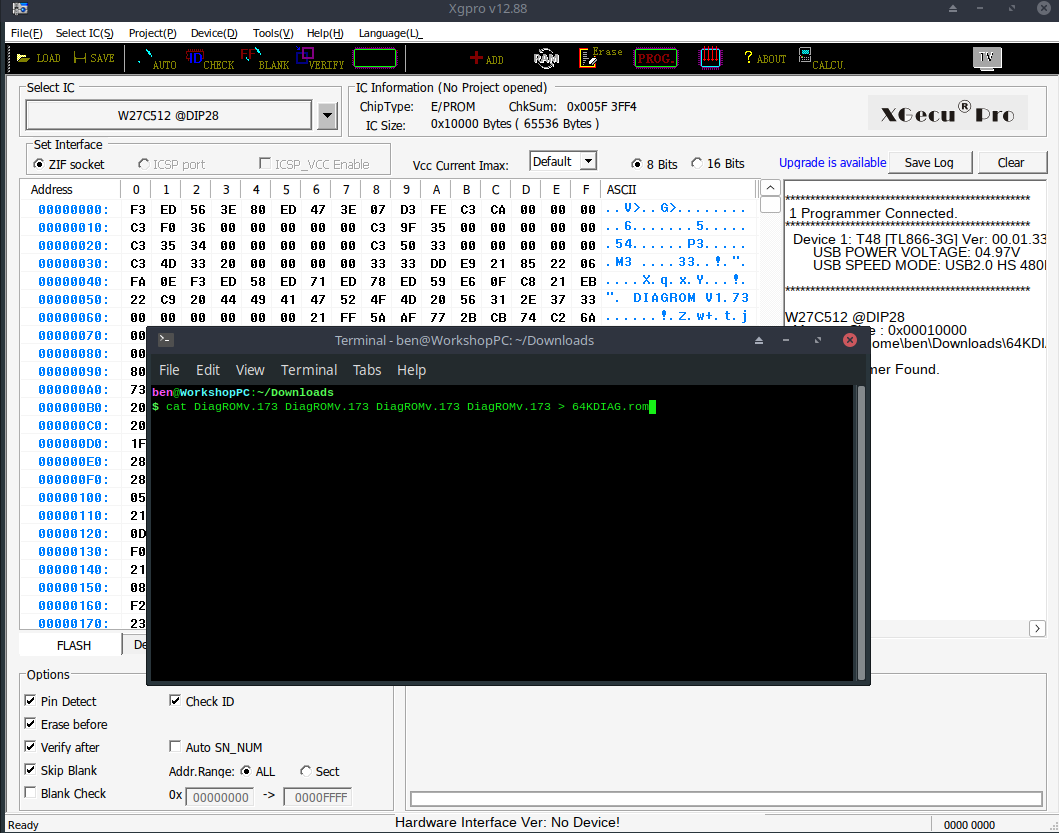This screenshot has width=1059, height=833.
Task: Toggle the Erase before checkbox
Action: (x=30, y=724)
